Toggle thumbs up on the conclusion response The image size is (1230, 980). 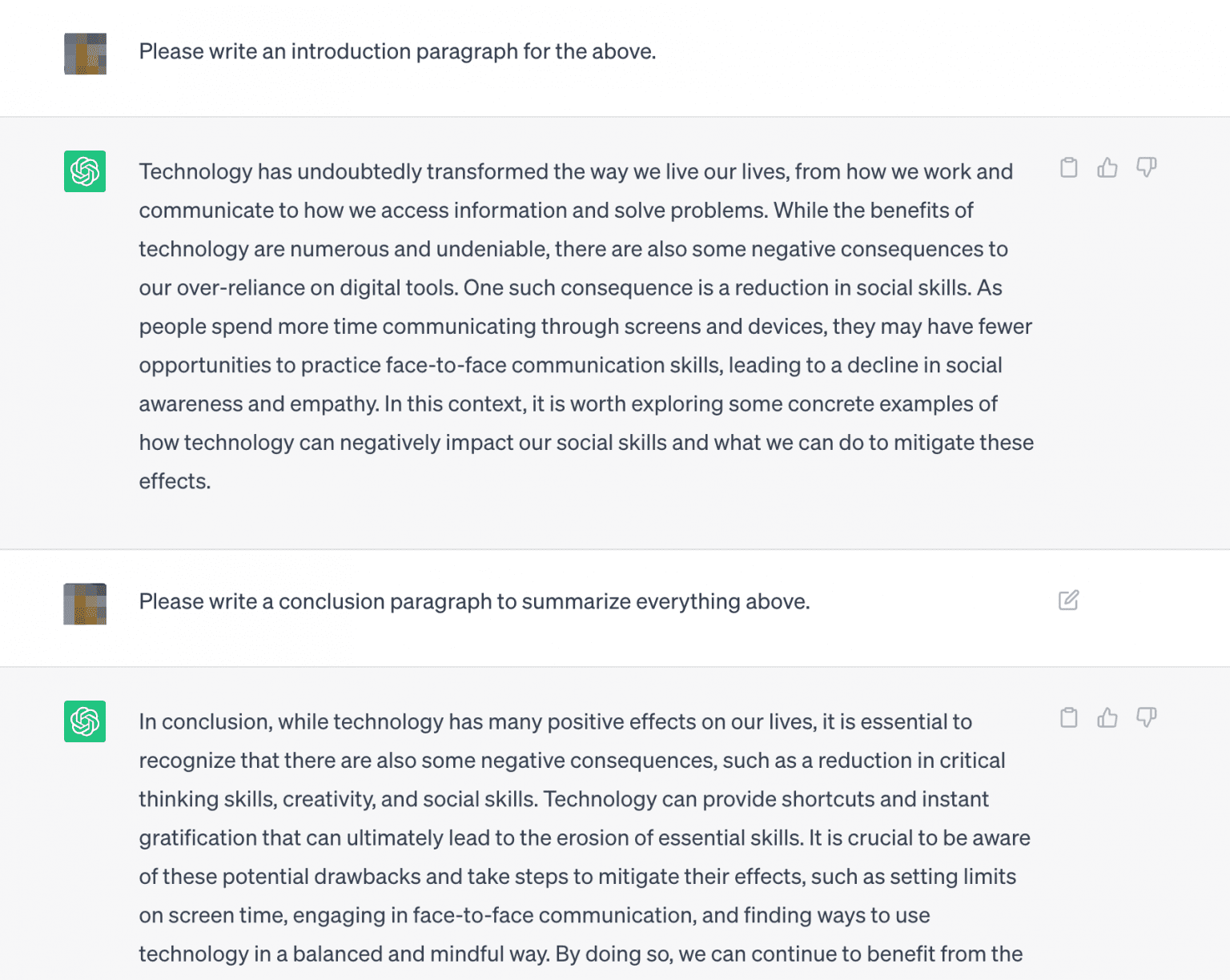point(1107,718)
